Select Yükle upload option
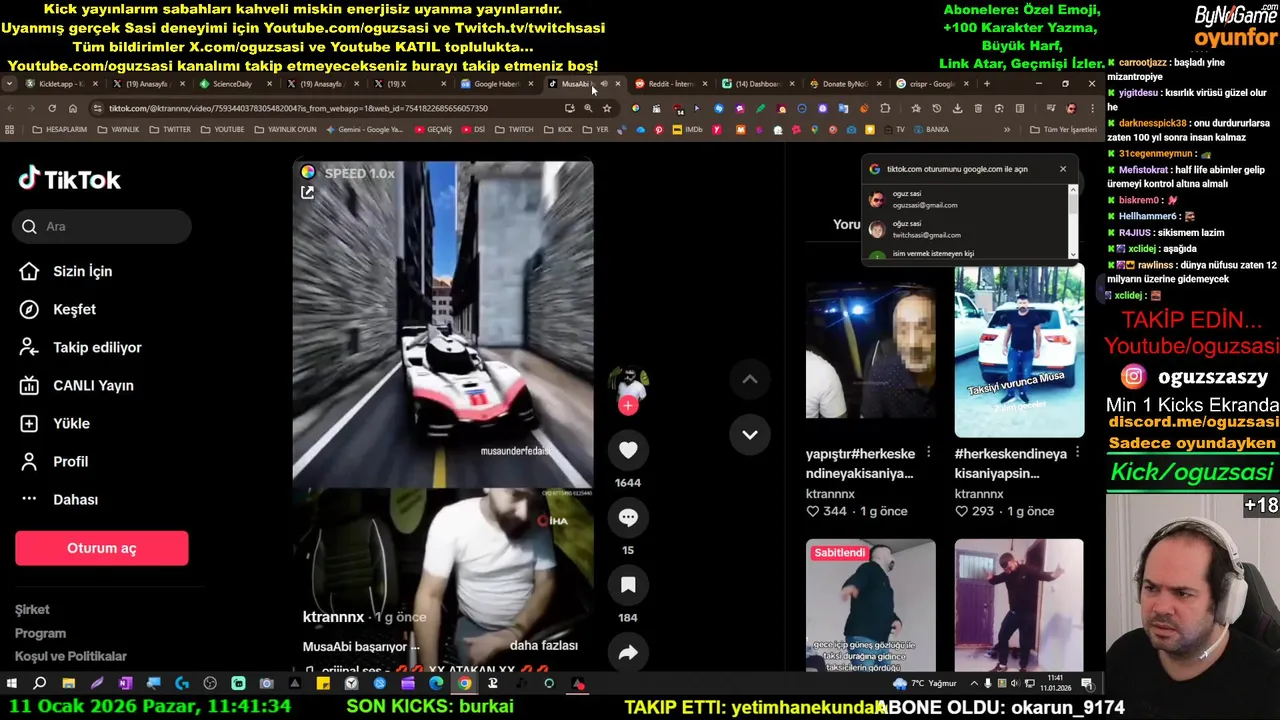 tap(55, 423)
